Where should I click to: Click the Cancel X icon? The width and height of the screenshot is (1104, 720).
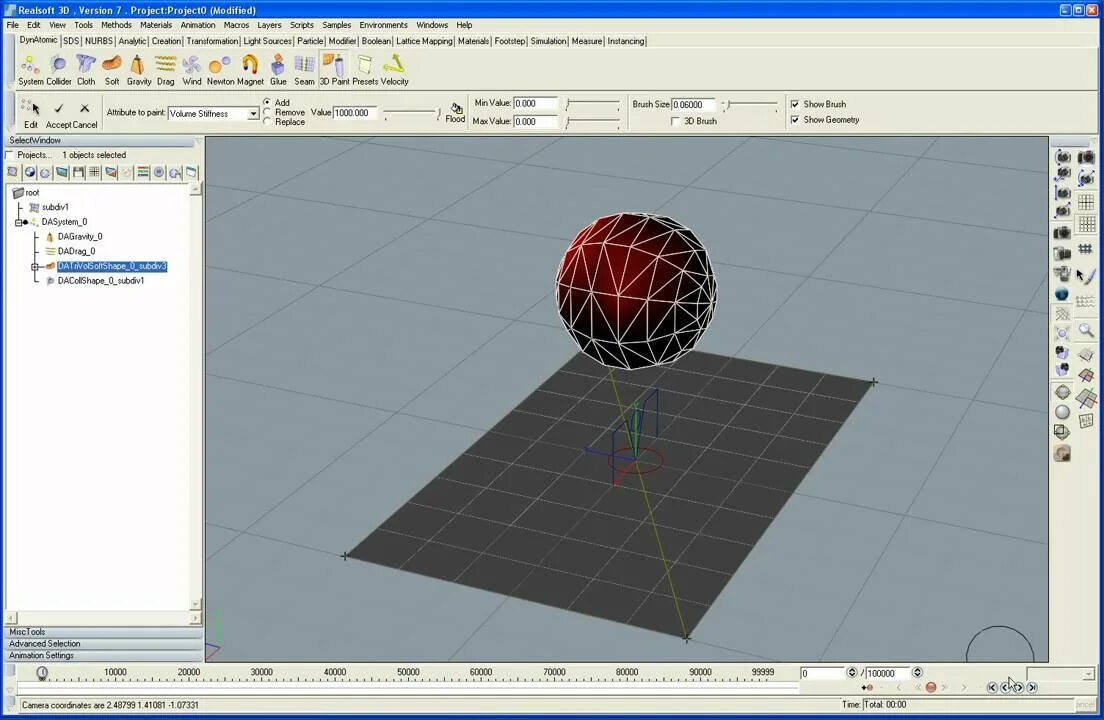(84, 108)
